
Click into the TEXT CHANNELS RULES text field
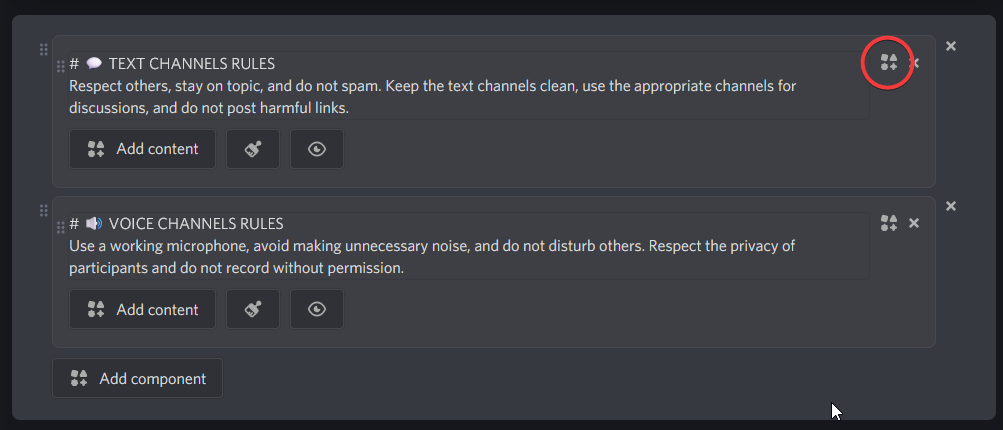[469, 86]
